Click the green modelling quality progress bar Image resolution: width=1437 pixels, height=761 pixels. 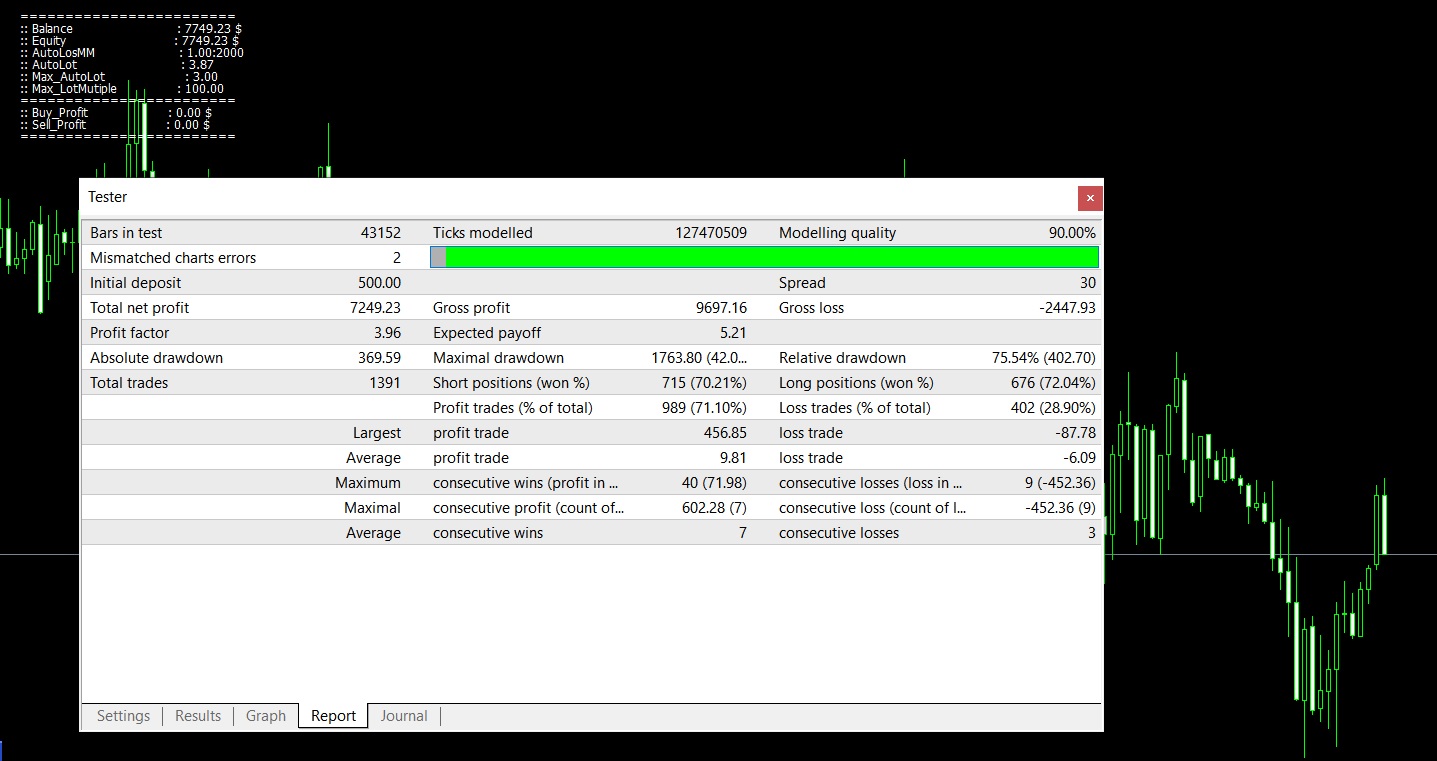[x=764, y=258]
